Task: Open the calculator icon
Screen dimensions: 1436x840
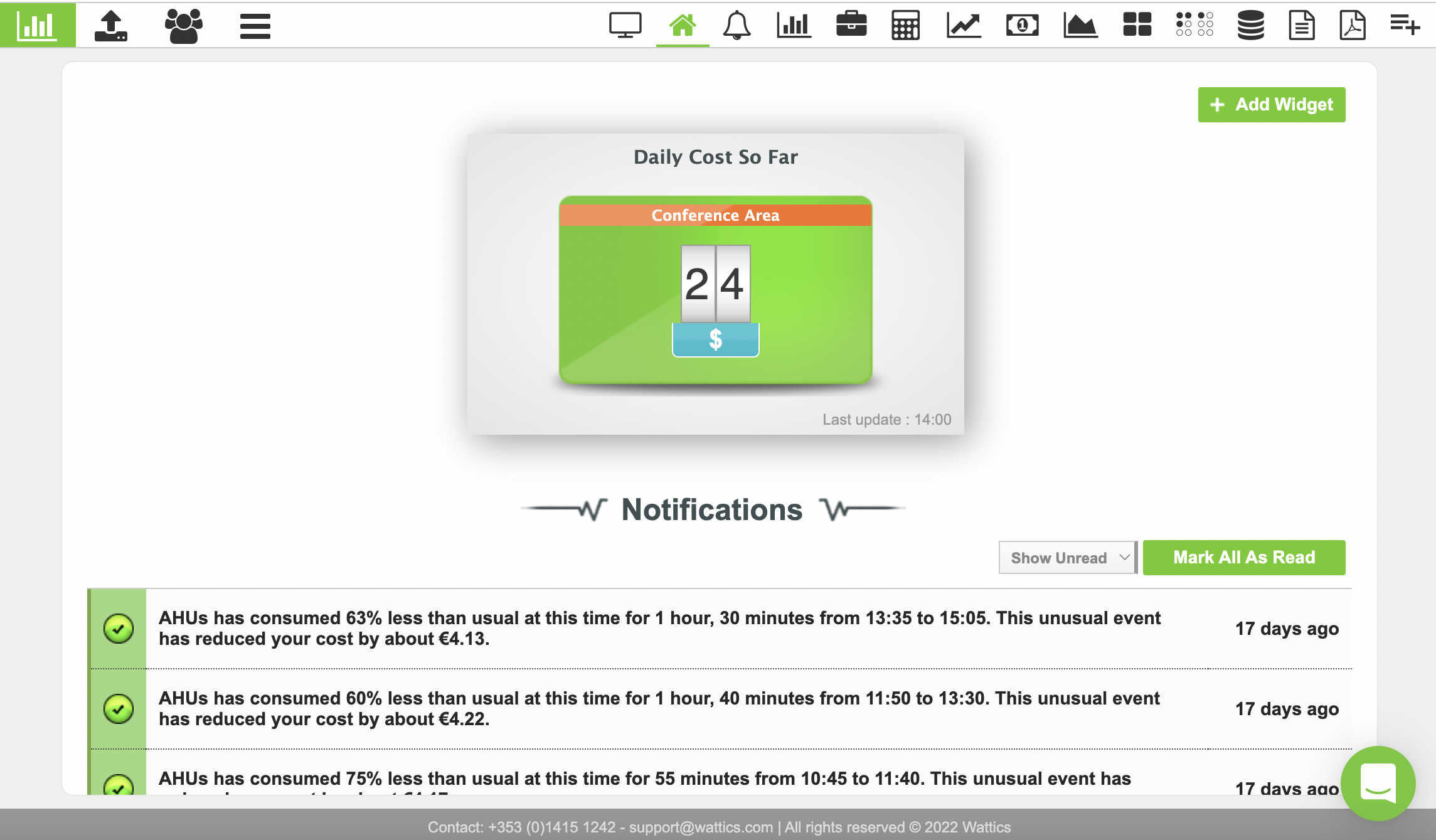Action: tap(905, 26)
